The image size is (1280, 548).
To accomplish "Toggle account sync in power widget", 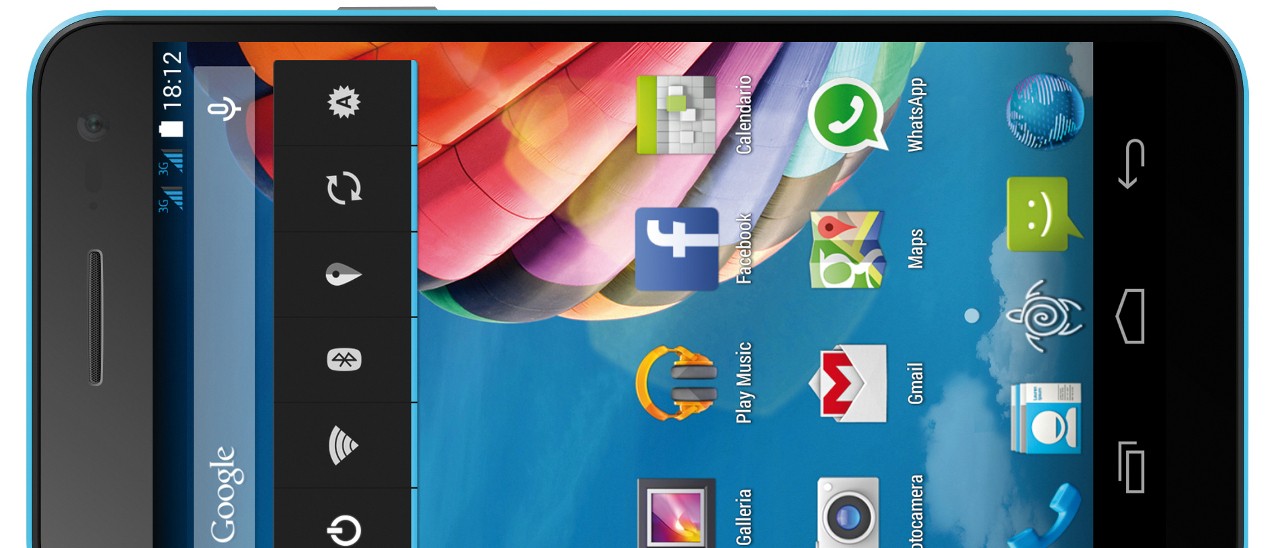I will (344, 188).
